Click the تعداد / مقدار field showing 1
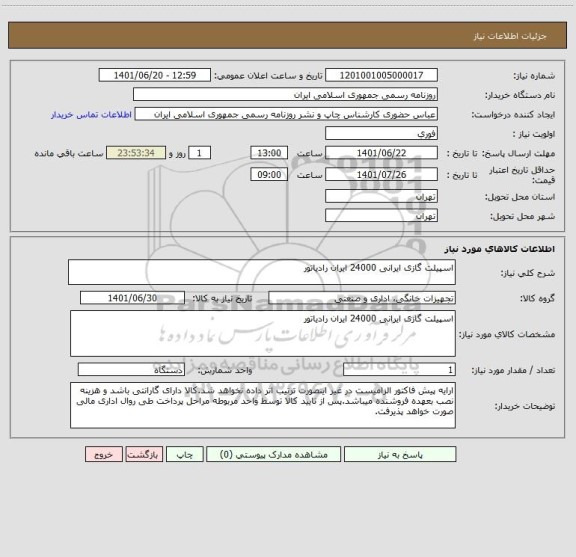576x557 pixels. tap(399, 370)
